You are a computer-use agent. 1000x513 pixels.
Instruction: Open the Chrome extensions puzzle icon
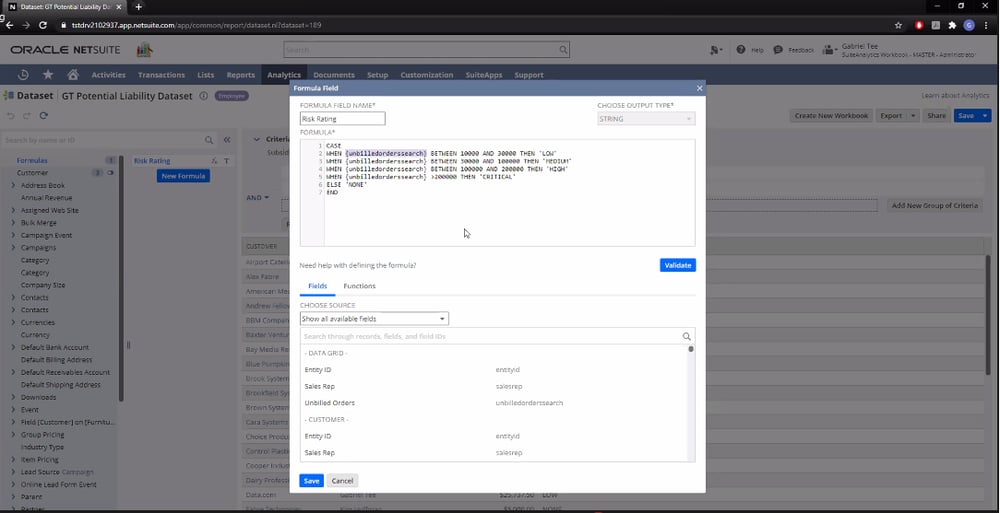(x=952, y=26)
